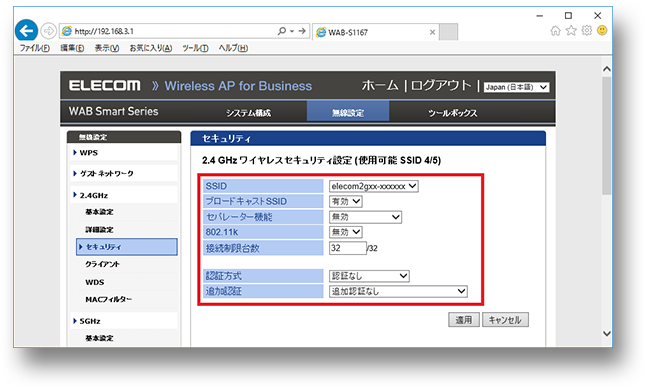Click the scrollbar down arrow
647x389 pixels.
(607, 333)
